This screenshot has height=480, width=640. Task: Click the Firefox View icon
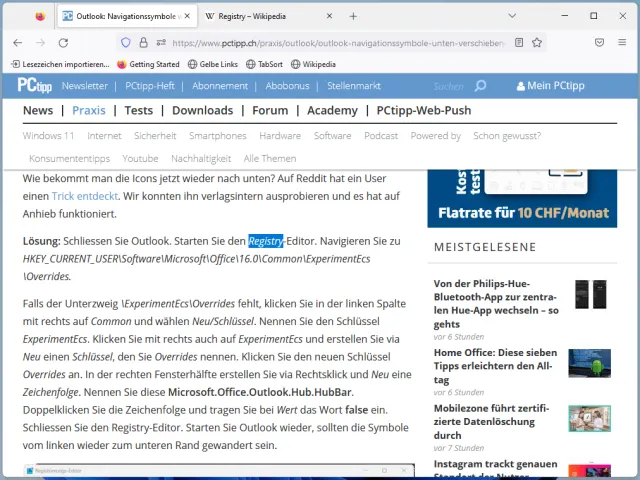click(x=40, y=16)
